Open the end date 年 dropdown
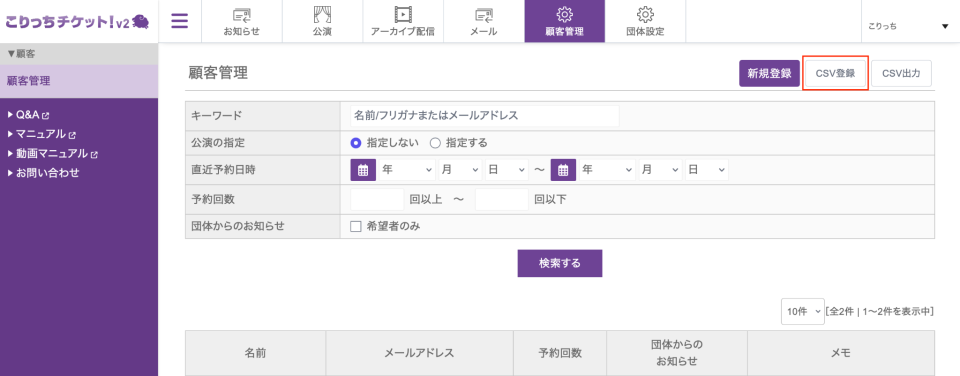The image size is (960, 376). [x=607, y=170]
